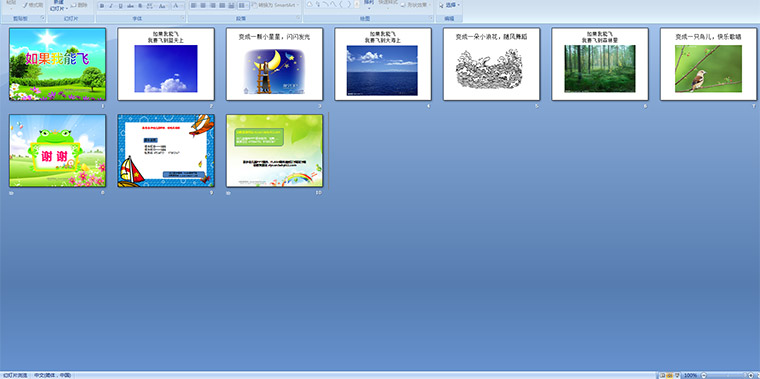The image size is (760, 379).
Task: Select the 如果我能飞 title slide thumbnail
Action: coord(57,64)
